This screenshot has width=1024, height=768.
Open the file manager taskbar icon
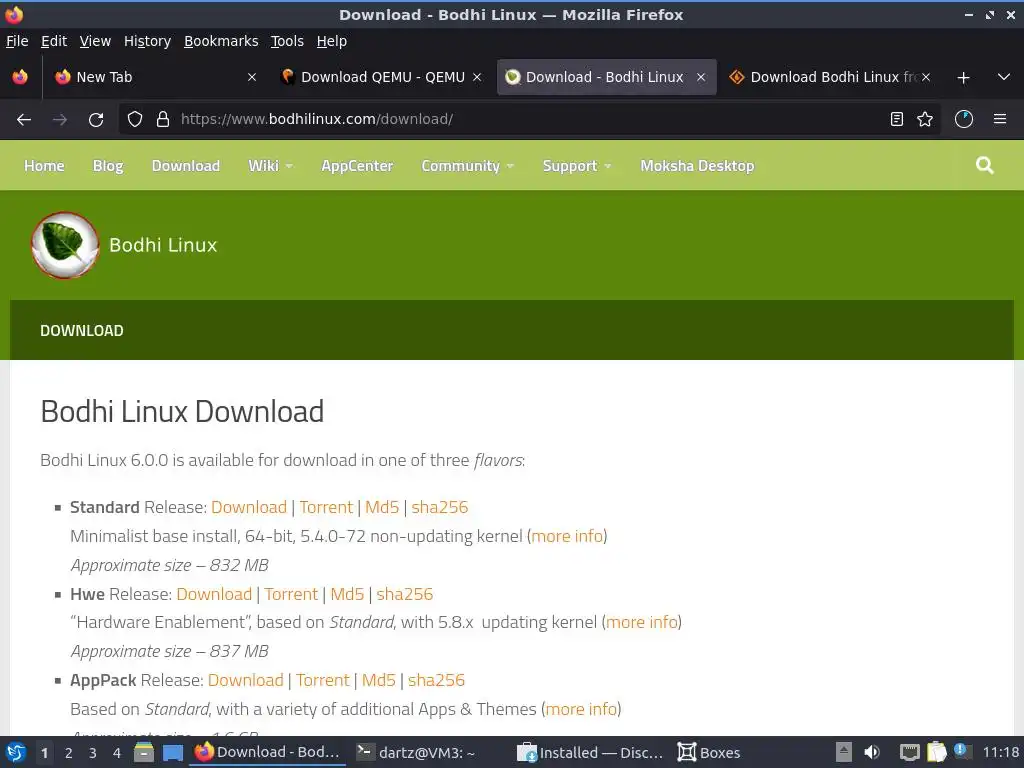(x=144, y=752)
